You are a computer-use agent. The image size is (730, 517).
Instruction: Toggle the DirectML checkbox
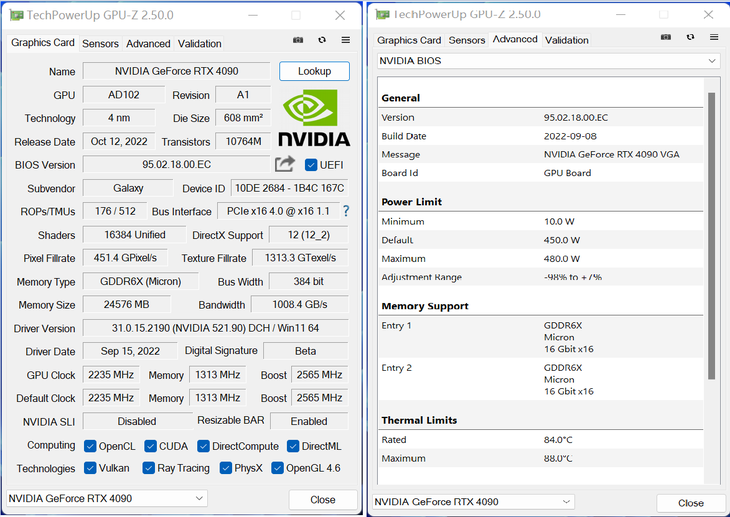coord(293,446)
